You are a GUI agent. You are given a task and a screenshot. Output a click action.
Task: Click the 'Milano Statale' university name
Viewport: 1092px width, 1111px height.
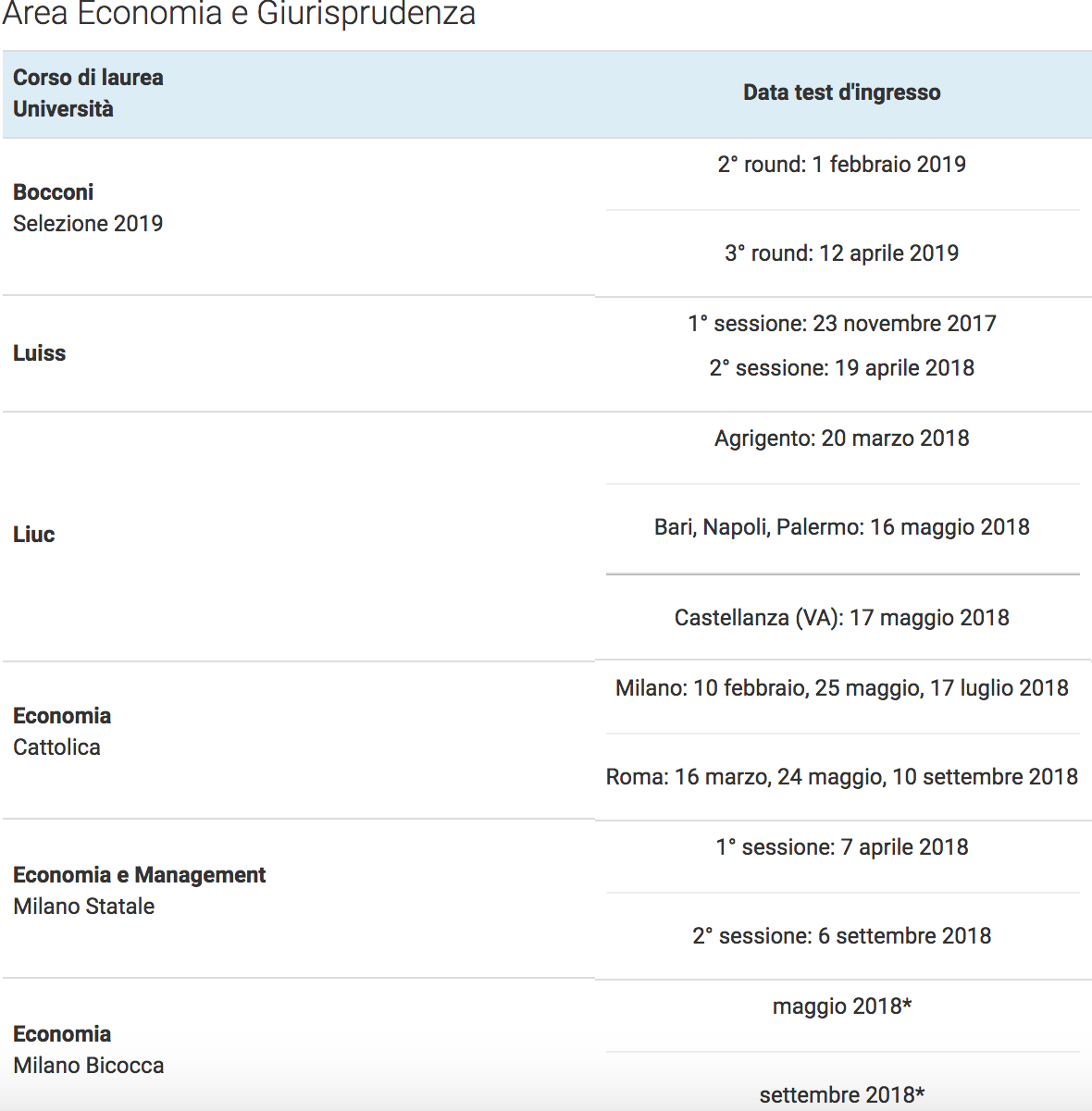click(x=84, y=907)
